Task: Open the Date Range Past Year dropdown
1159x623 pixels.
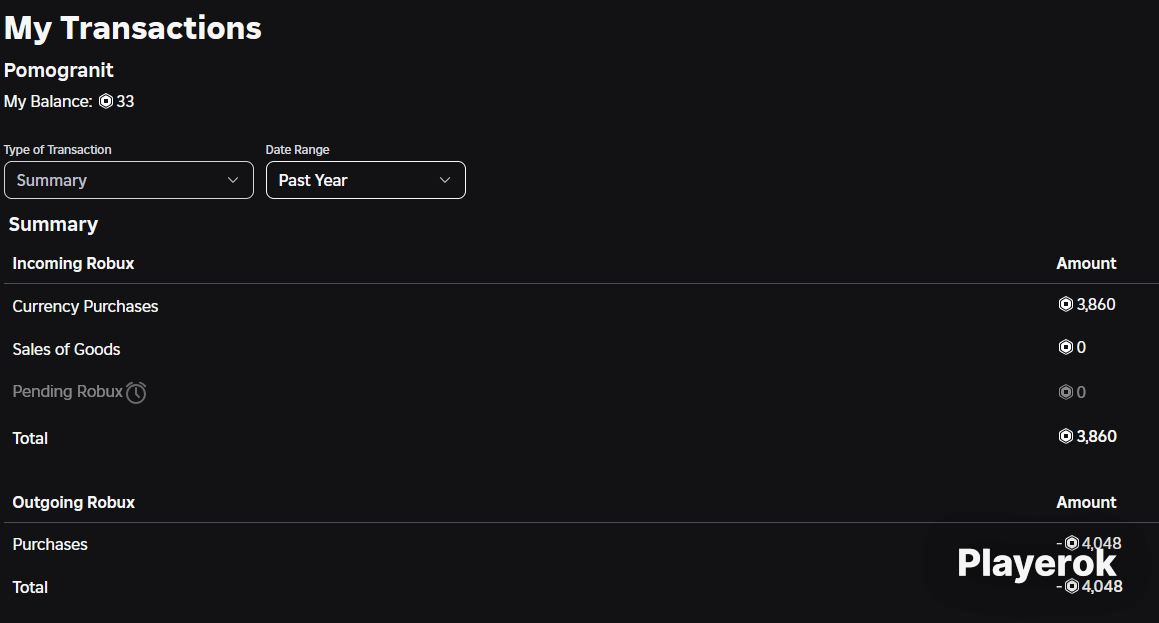Action: pos(366,180)
